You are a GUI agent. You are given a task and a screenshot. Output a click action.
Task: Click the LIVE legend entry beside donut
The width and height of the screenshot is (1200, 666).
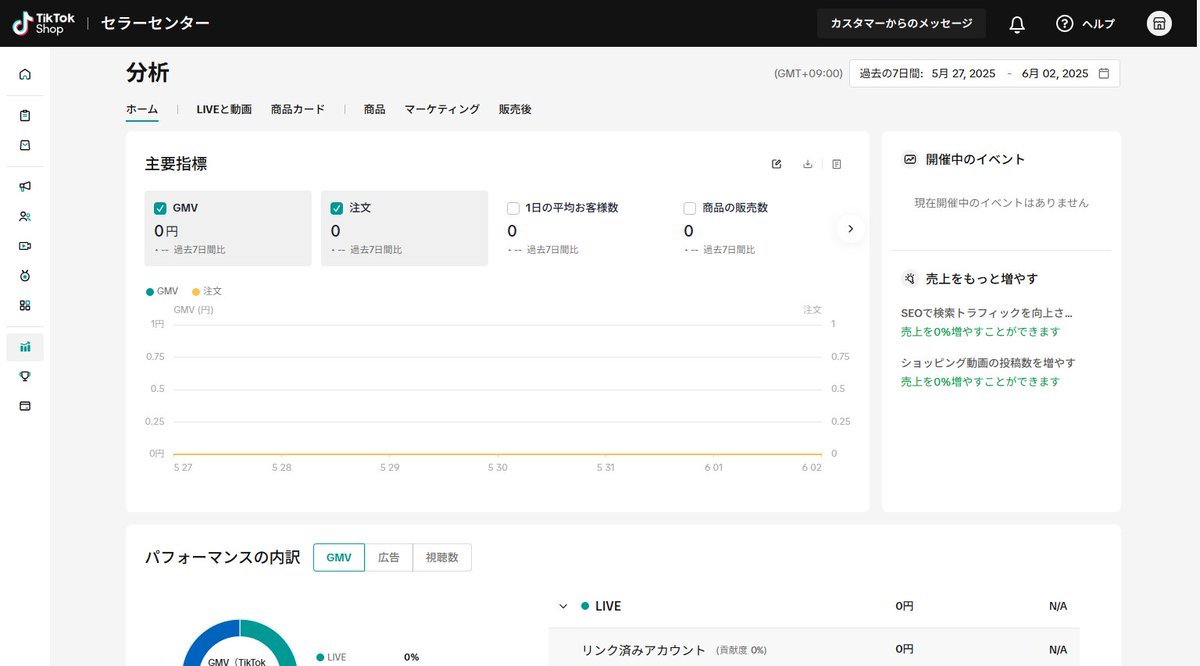331,657
